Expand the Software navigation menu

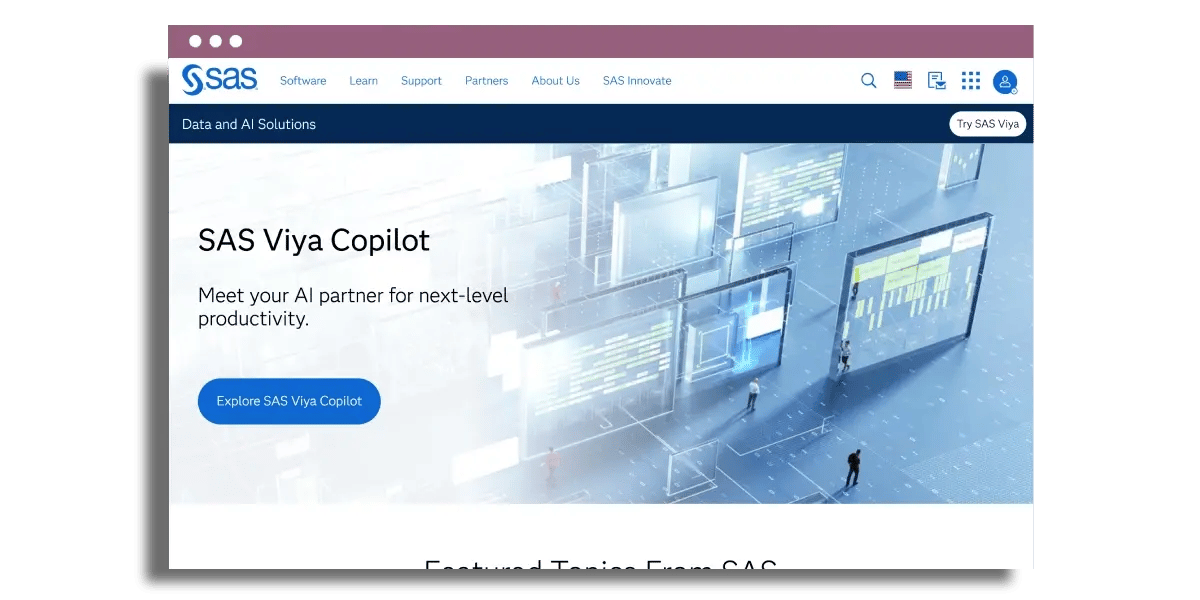(303, 81)
